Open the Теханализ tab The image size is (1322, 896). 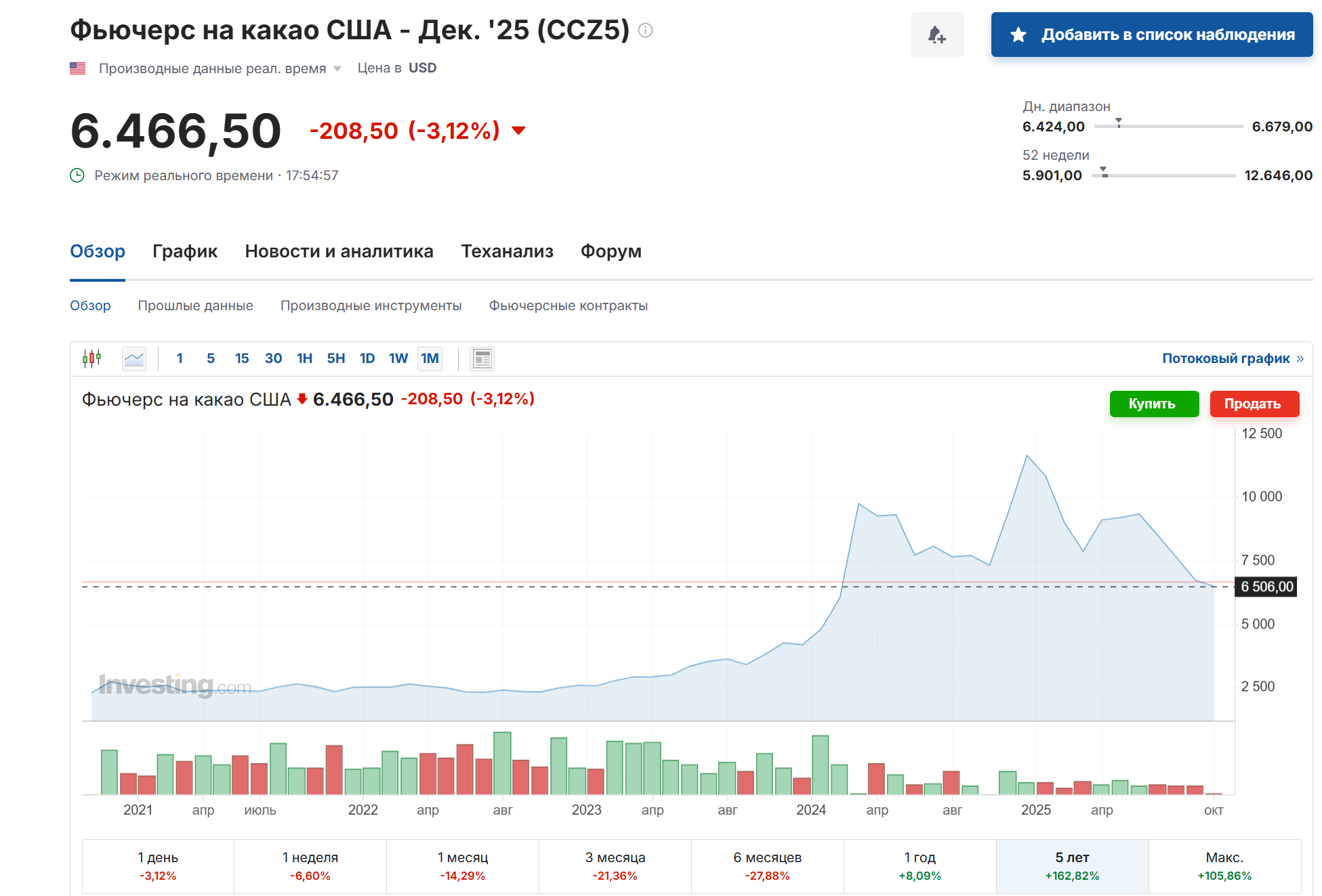tap(507, 251)
